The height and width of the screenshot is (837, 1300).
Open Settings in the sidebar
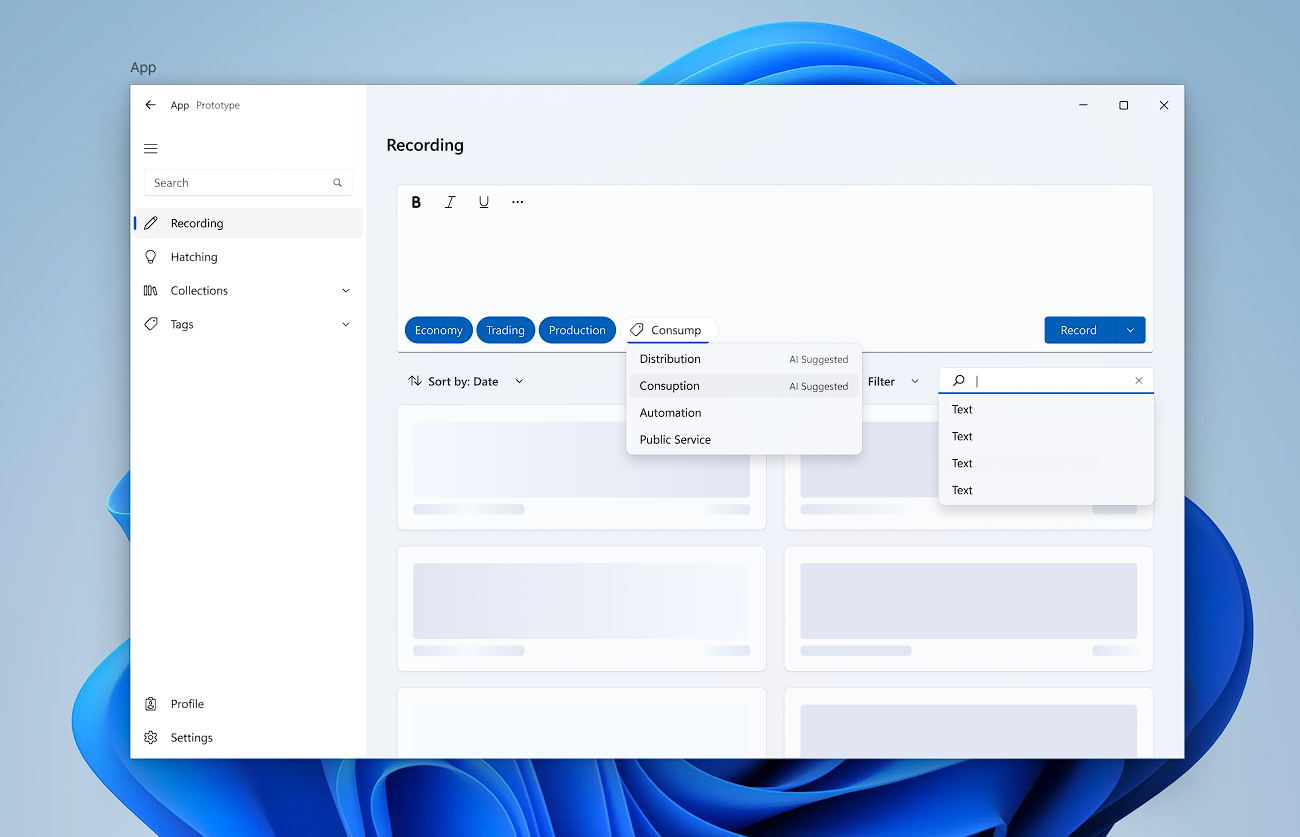click(x=248, y=738)
